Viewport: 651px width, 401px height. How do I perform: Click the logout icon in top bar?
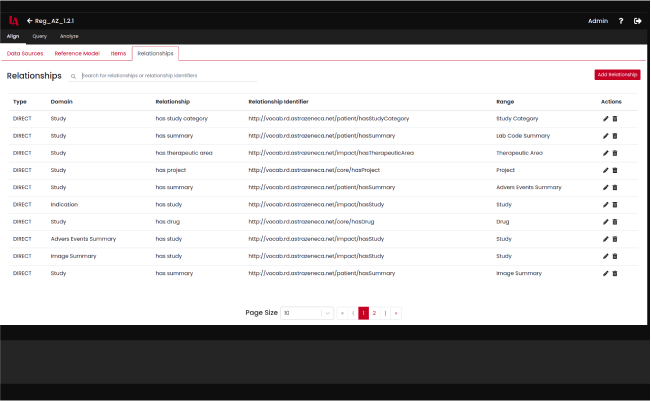point(637,21)
